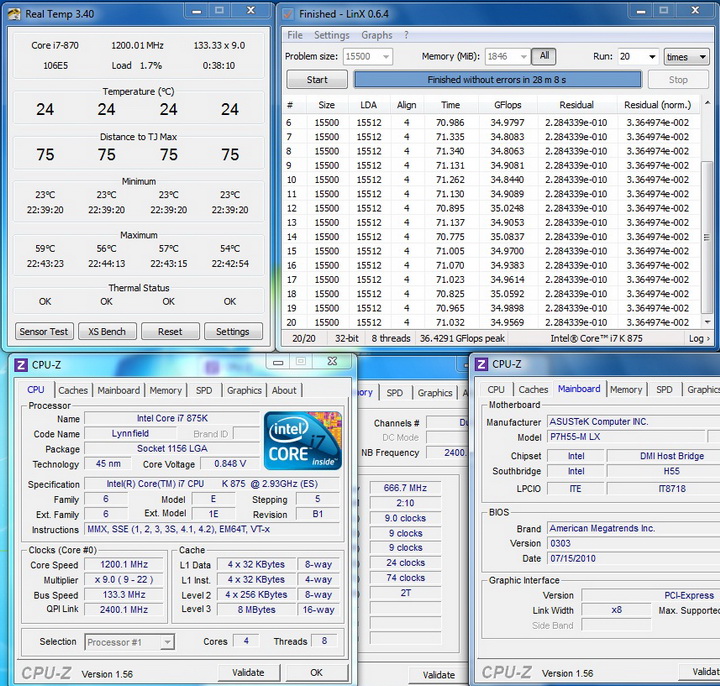This screenshot has height=686, width=720.
Task: Click the Mainboard CPU-Z window Z icon
Action: coord(481,364)
